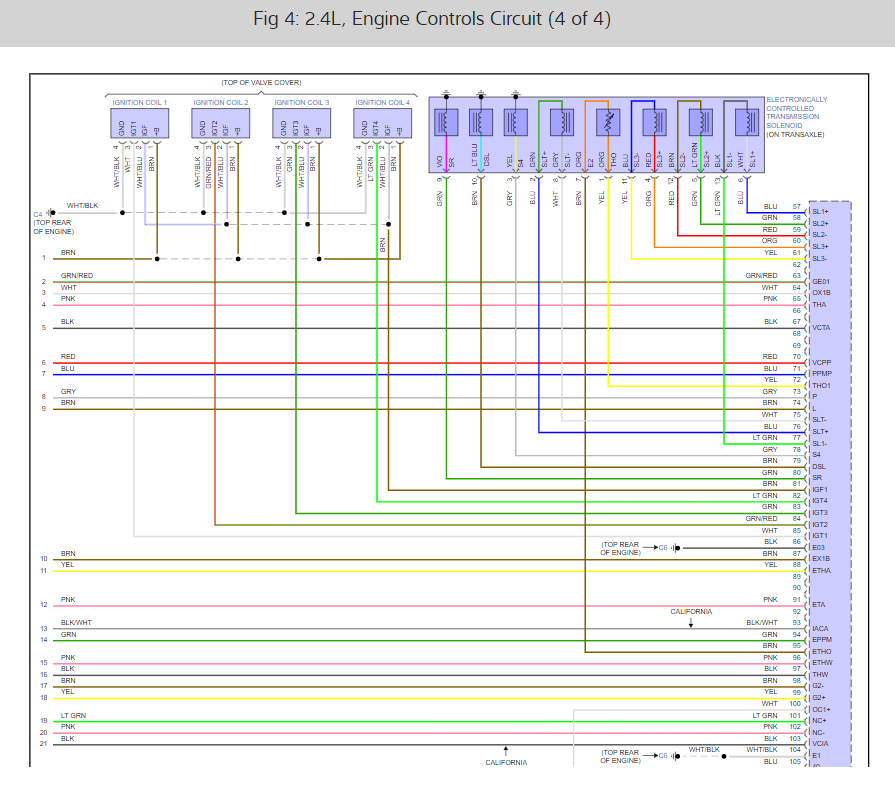This screenshot has height=787, width=895.
Task: Click the S4 solenoid coil symbol
Action: (x=515, y=122)
